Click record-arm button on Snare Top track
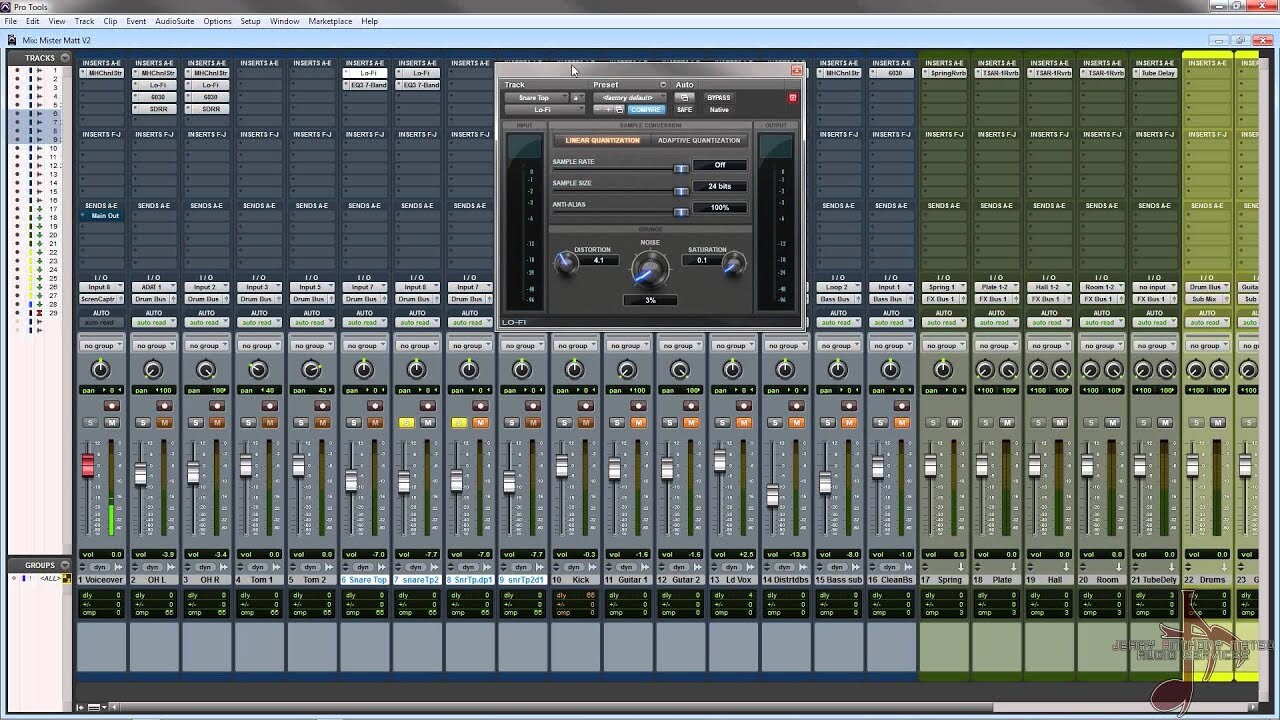1280x720 pixels. 375,406
